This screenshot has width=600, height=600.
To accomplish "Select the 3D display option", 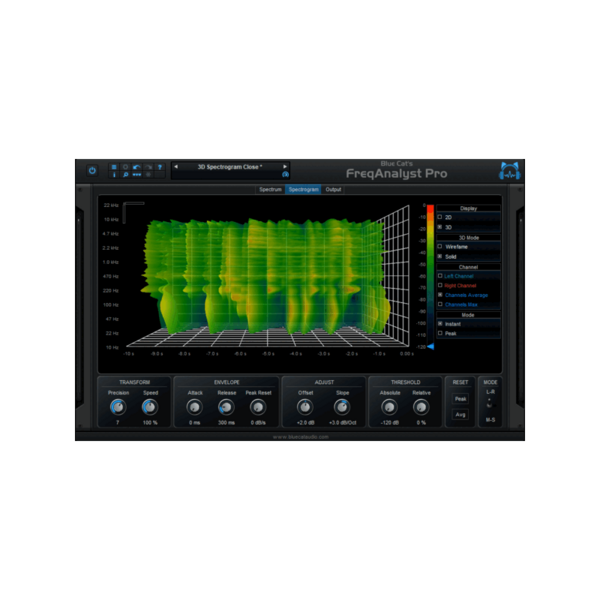I will (x=440, y=227).
